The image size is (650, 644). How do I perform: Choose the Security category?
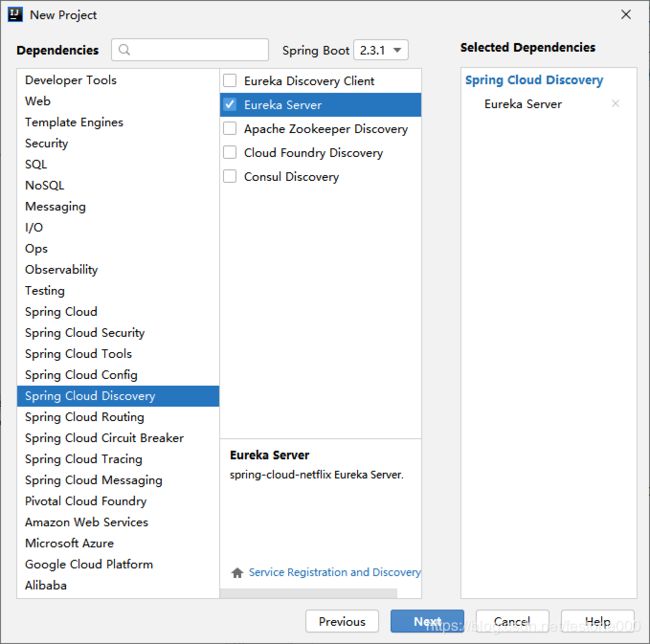pos(118,143)
